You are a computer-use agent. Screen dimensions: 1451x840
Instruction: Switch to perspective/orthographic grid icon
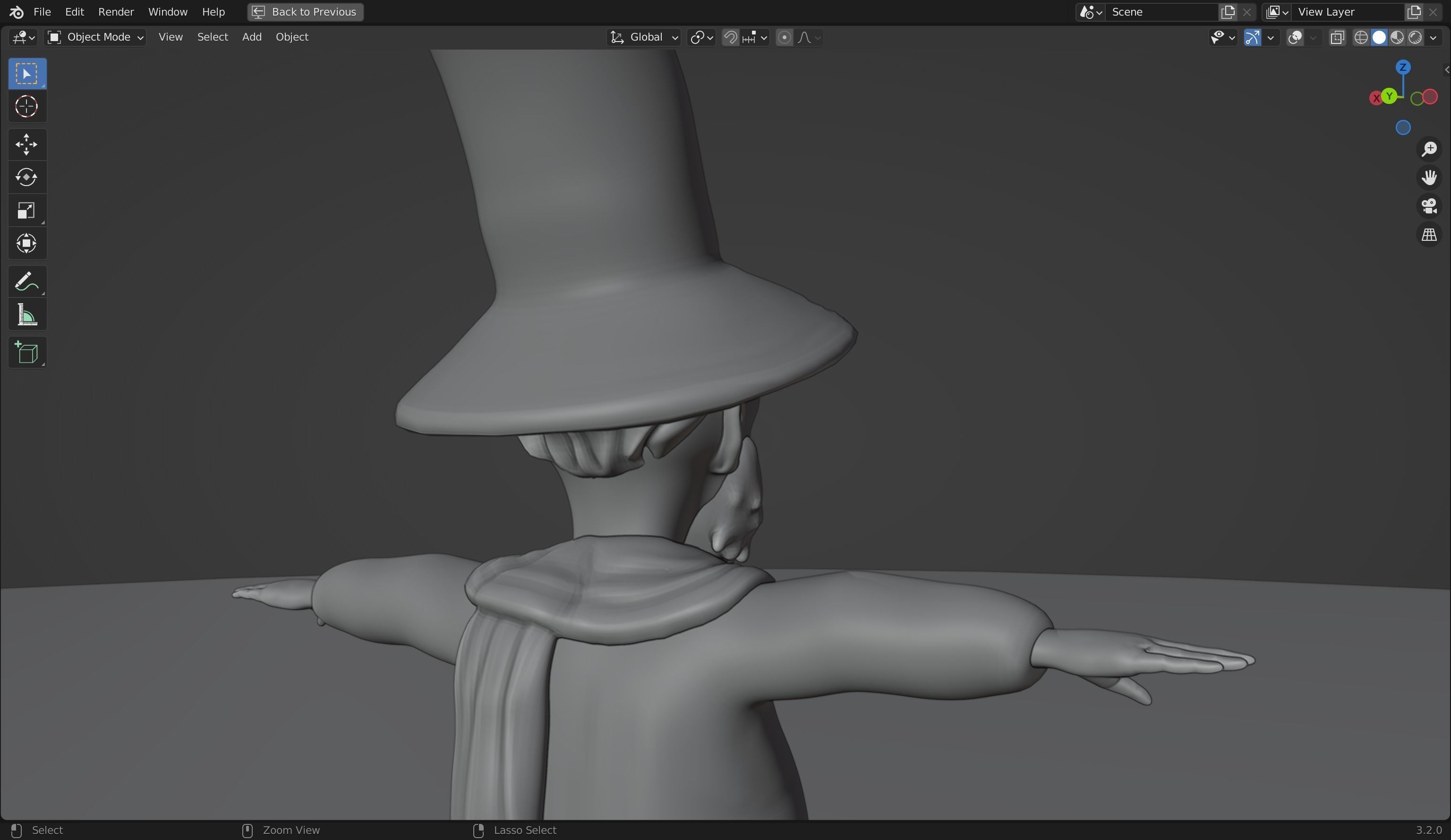pyautogui.click(x=1429, y=235)
